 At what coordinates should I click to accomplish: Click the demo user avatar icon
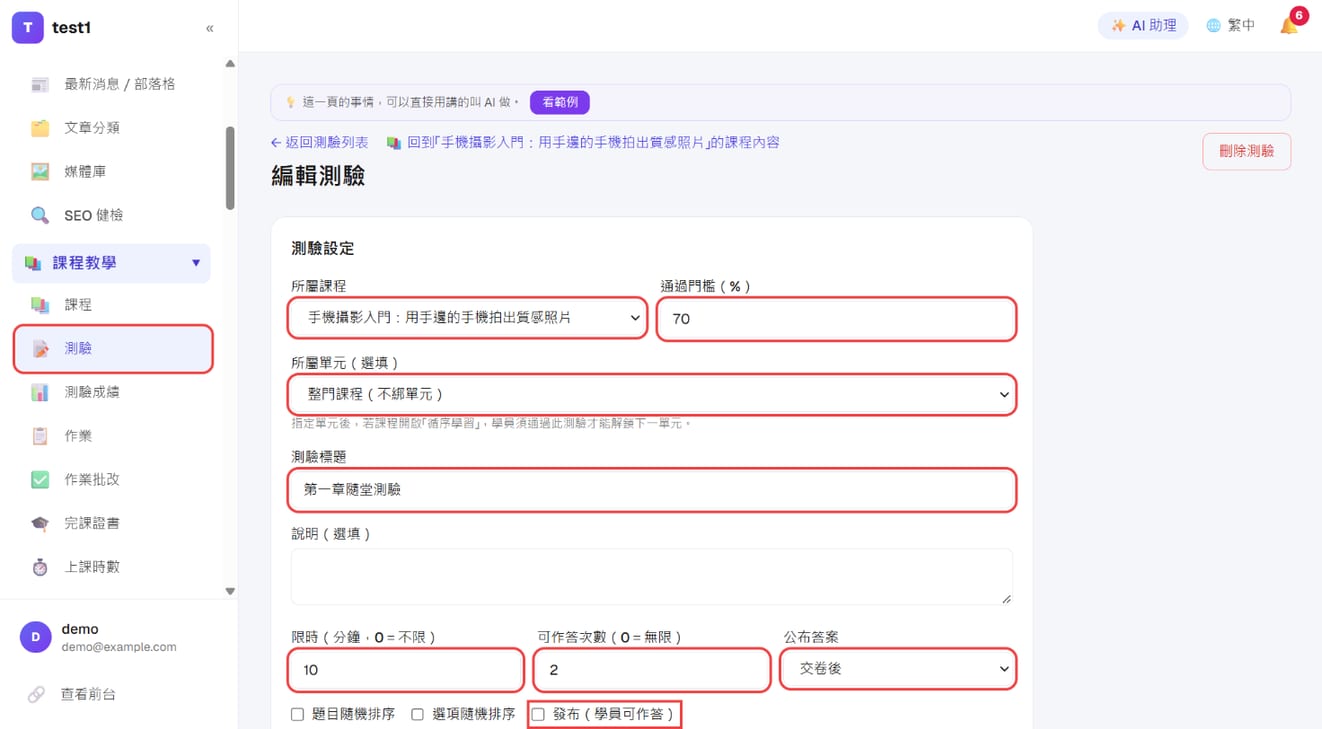[36, 637]
